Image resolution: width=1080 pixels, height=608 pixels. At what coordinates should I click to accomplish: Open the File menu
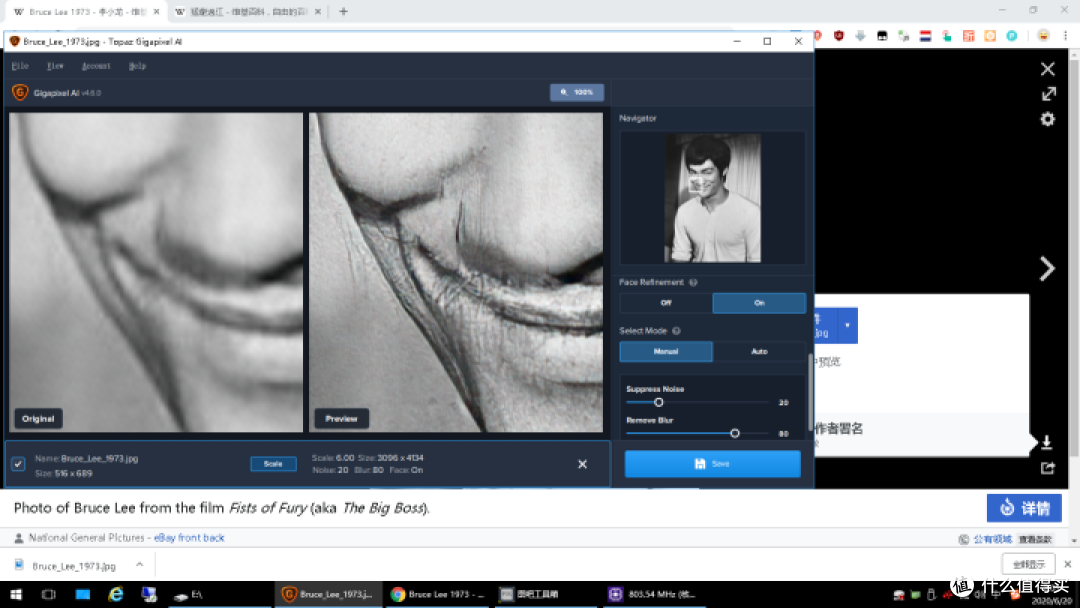pyautogui.click(x=20, y=66)
